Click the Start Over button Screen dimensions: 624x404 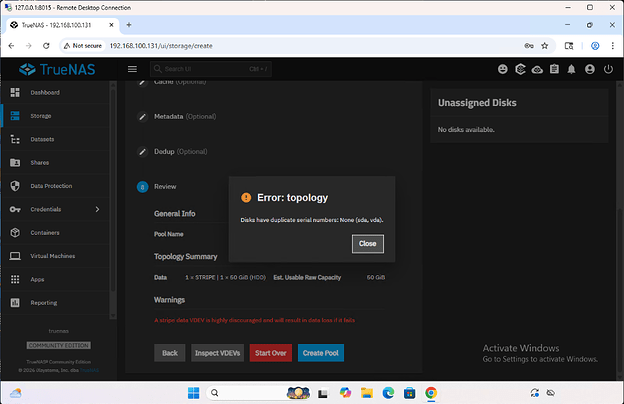(271, 353)
